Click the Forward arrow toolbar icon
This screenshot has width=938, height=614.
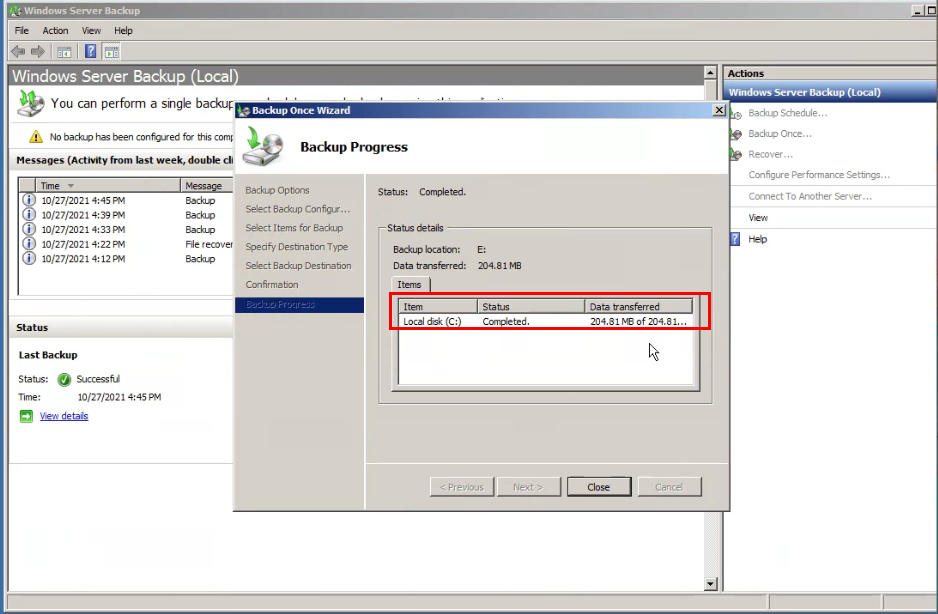pos(38,52)
